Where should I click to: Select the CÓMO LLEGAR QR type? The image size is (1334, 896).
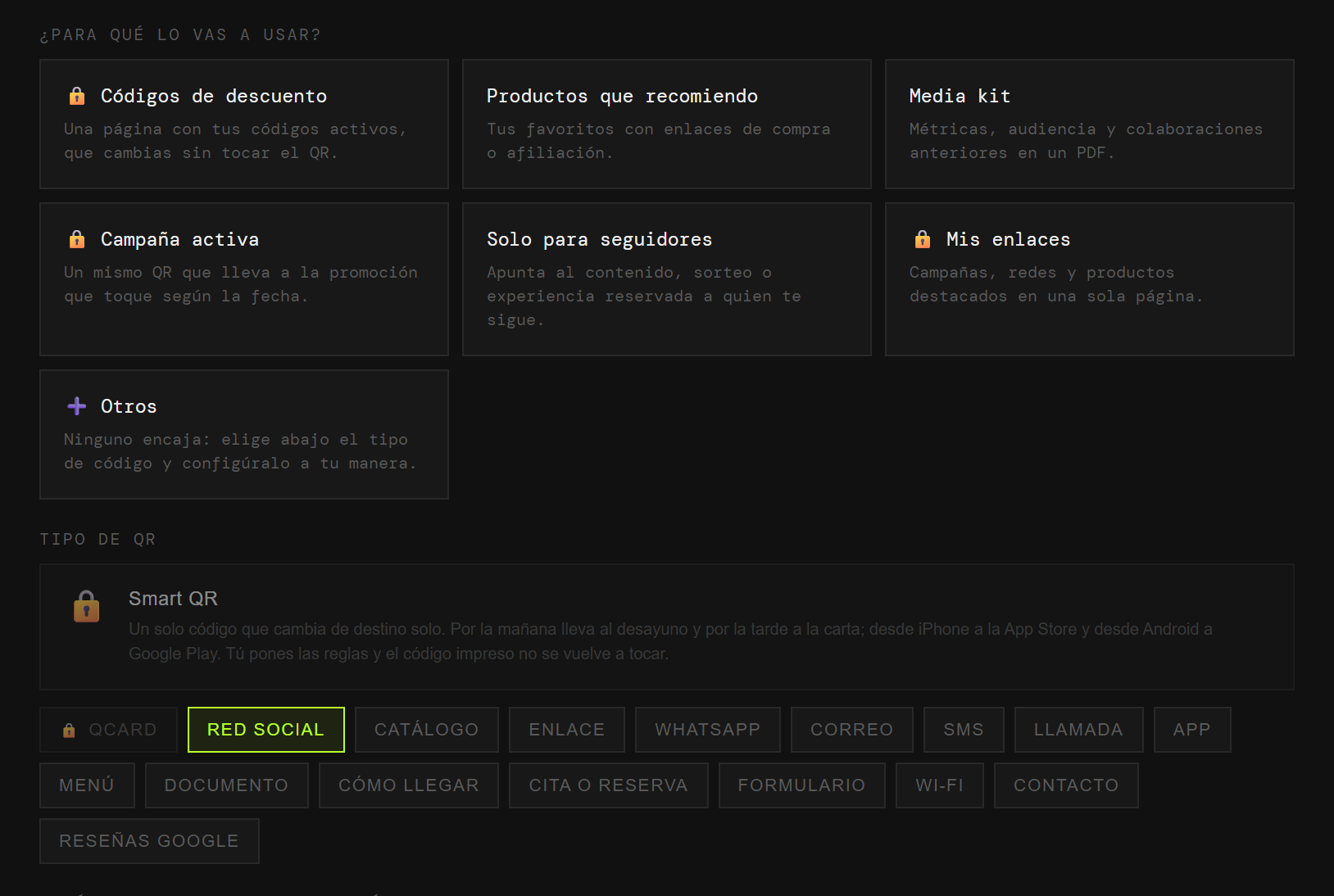pyautogui.click(x=409, y=785)
